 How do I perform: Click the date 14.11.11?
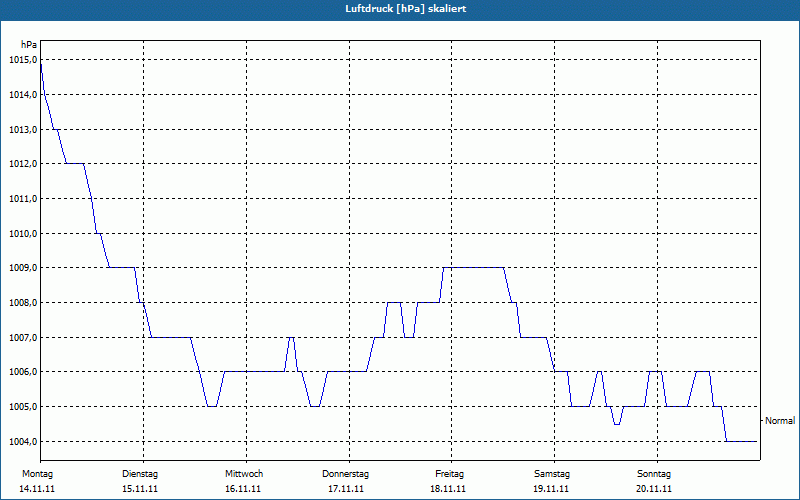click(37, 489)
